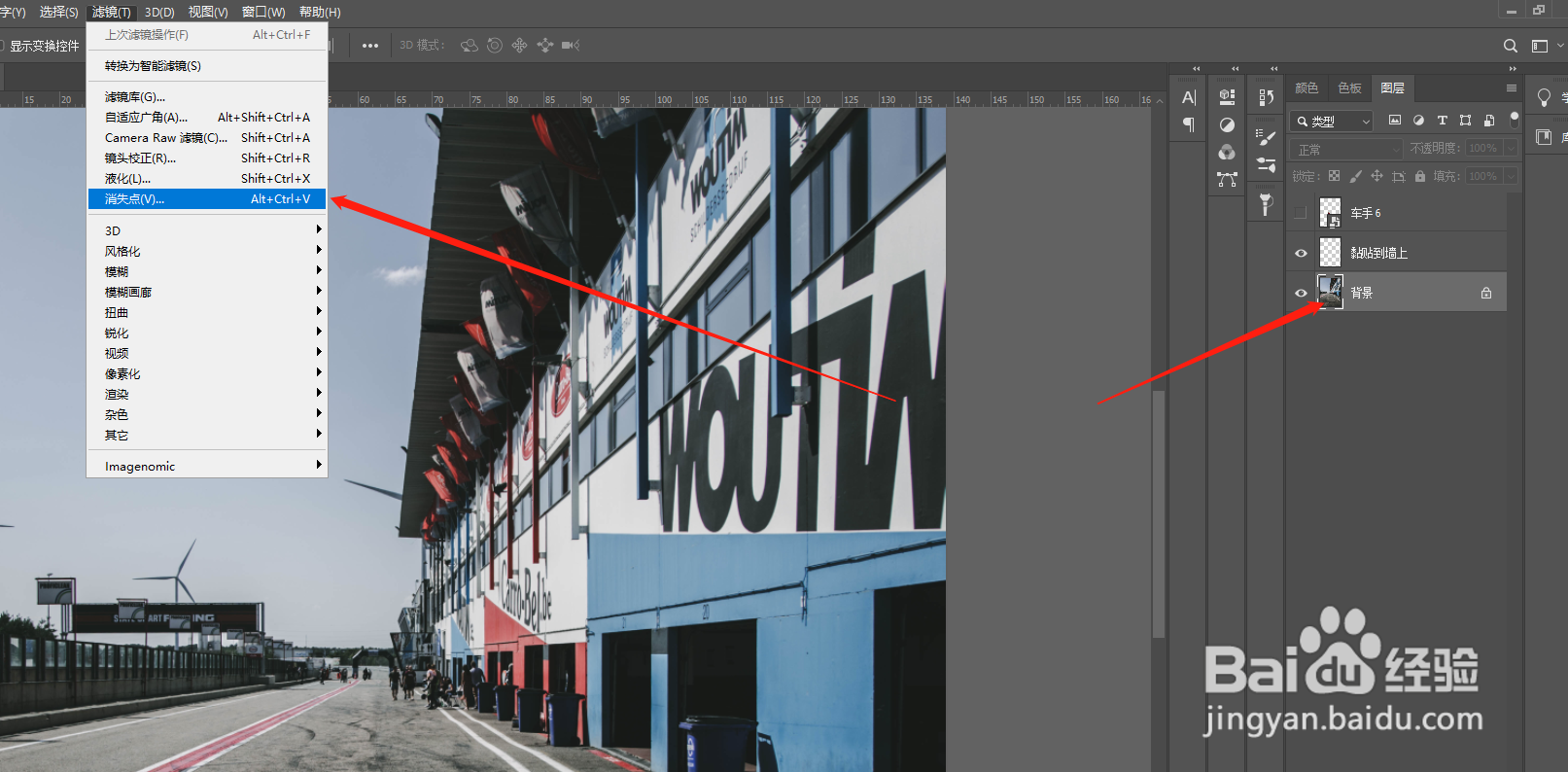Open the Brushes panel icon
Viewport: 1568px width, 772px height.
[1266, 164]
